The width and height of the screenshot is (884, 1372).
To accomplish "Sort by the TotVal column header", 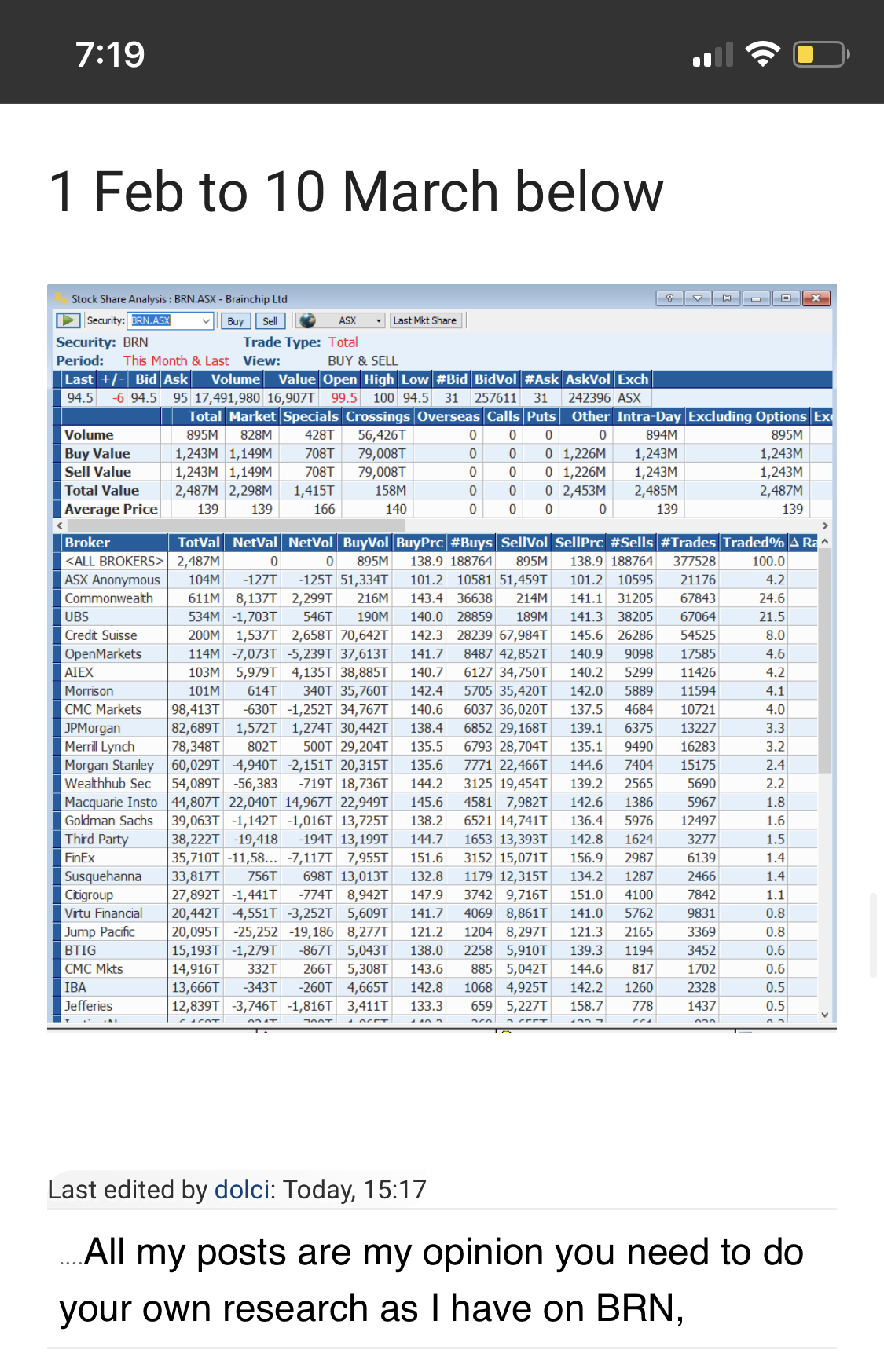I will [198, 543].
